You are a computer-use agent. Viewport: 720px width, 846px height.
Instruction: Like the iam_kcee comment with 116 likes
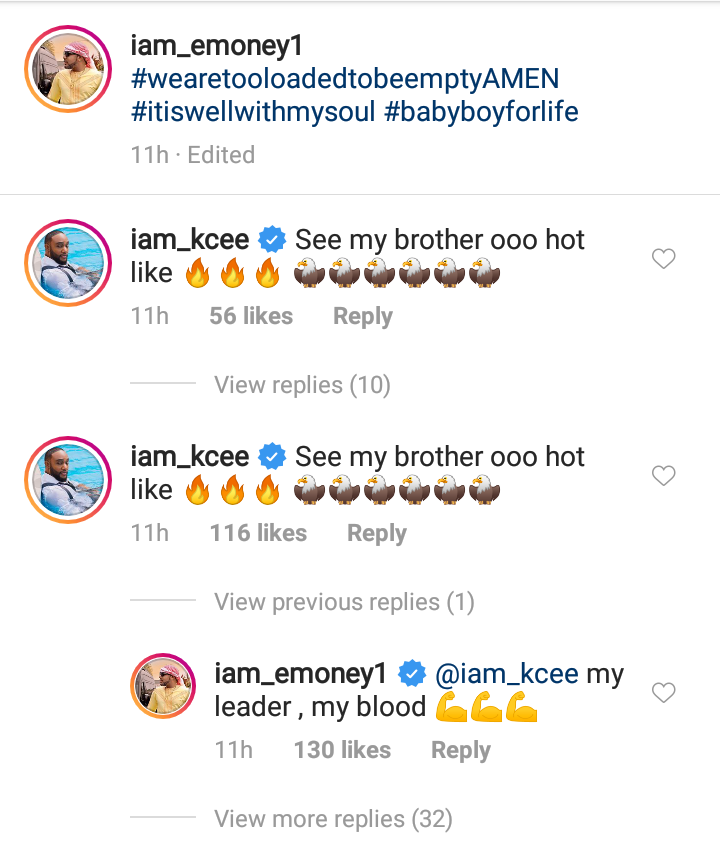[x=663, y=476]
